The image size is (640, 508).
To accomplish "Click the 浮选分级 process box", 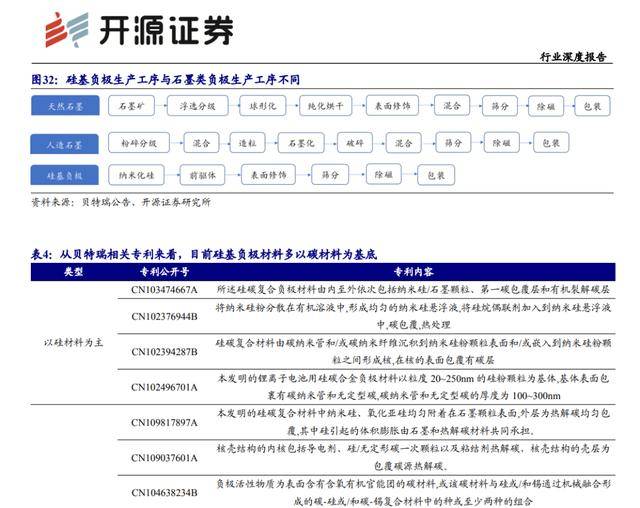I will pos(198,104).
